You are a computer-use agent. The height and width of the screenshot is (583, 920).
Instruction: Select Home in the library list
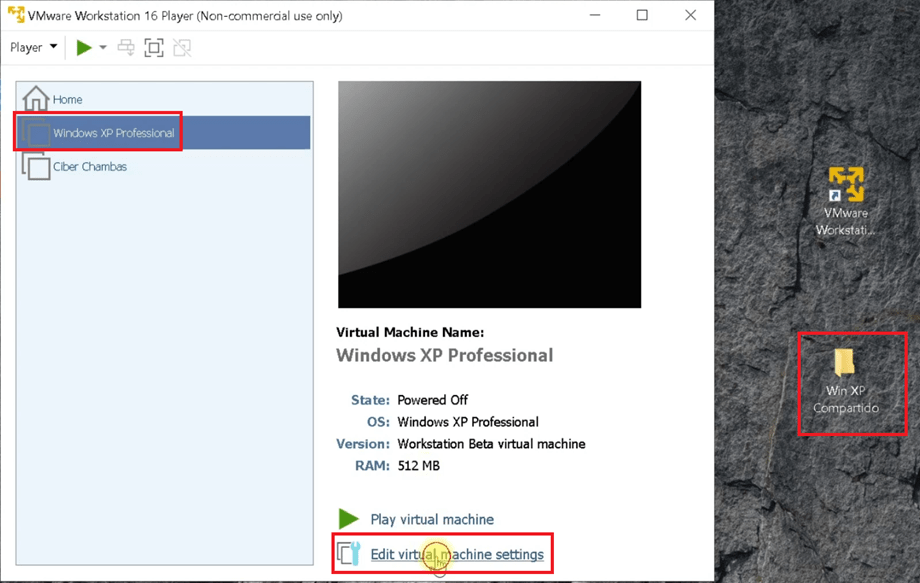(x=164, y=99)
